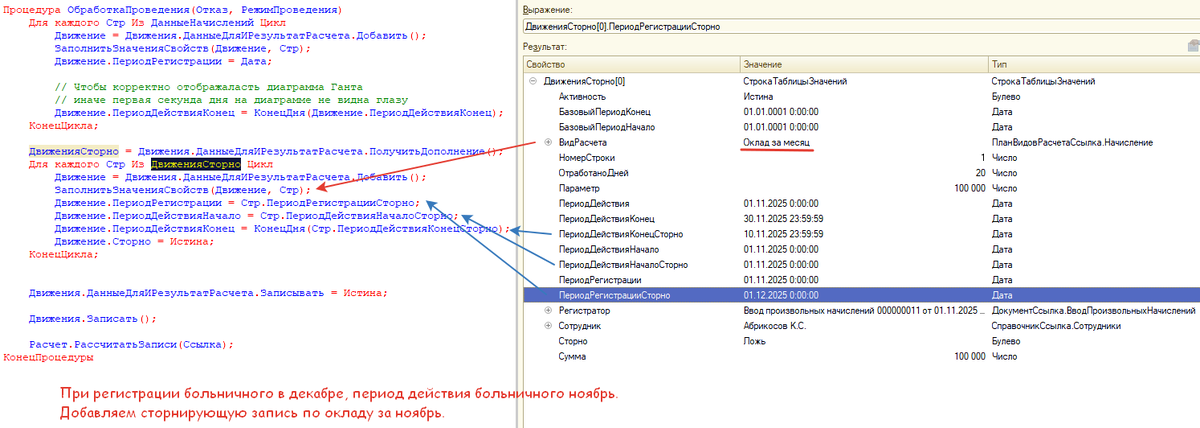The height and width of the screenshot is (428, 1200).
Task: Click the icon at right of Результат label
Action: click(x=1192, y=47)
